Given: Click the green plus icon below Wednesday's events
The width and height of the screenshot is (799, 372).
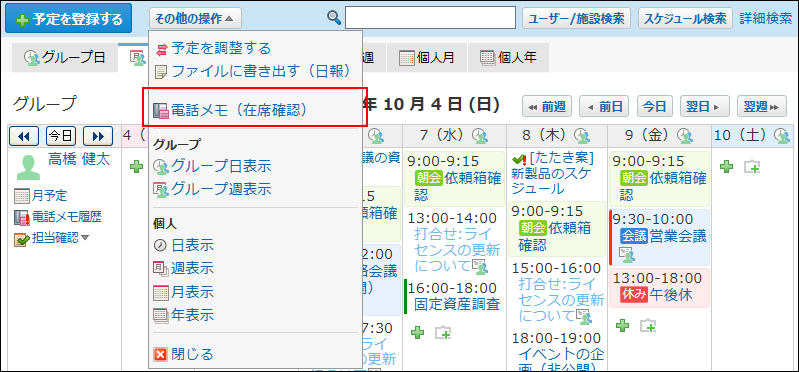Looking at the screenshot, I should pyautogui.click(x=418, y=333).
